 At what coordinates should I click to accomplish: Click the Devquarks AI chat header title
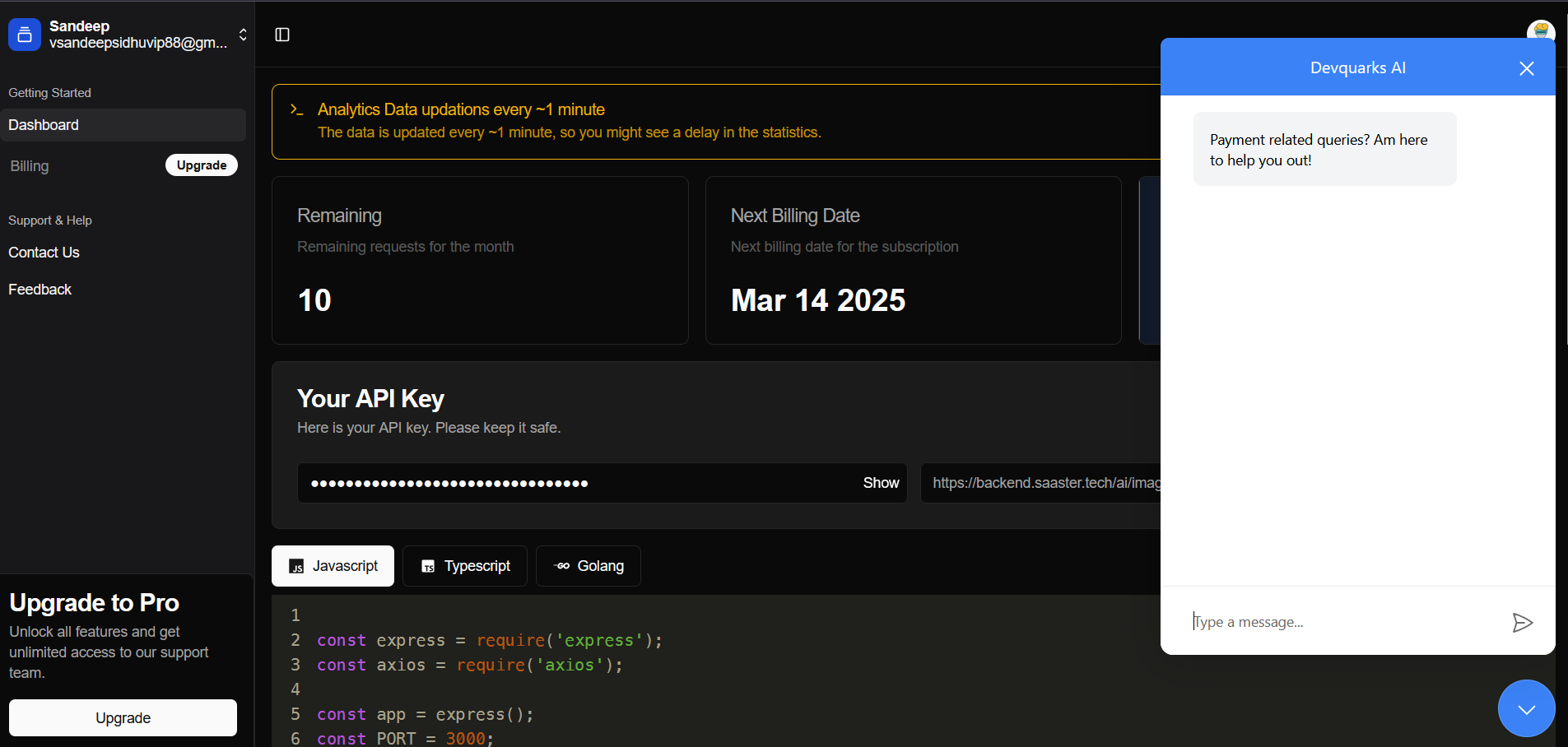[x=1358, y=68]
